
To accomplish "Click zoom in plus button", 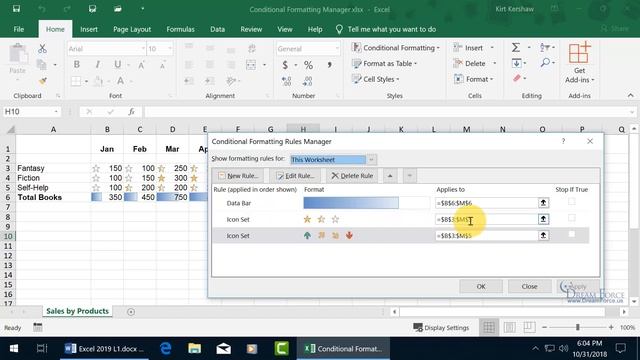I will coord(611,327).
